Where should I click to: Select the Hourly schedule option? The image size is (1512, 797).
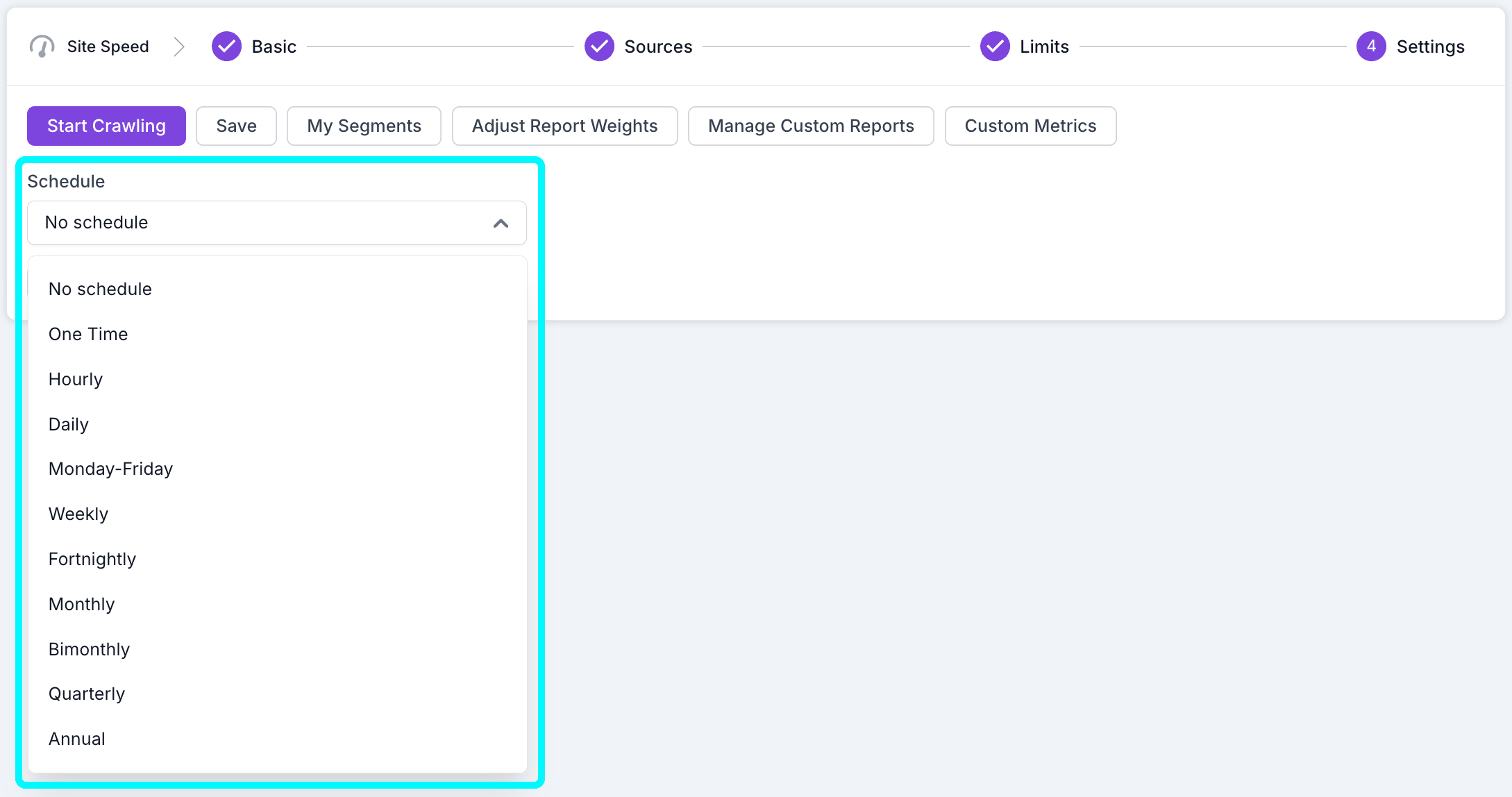click(x=75, y=379)
